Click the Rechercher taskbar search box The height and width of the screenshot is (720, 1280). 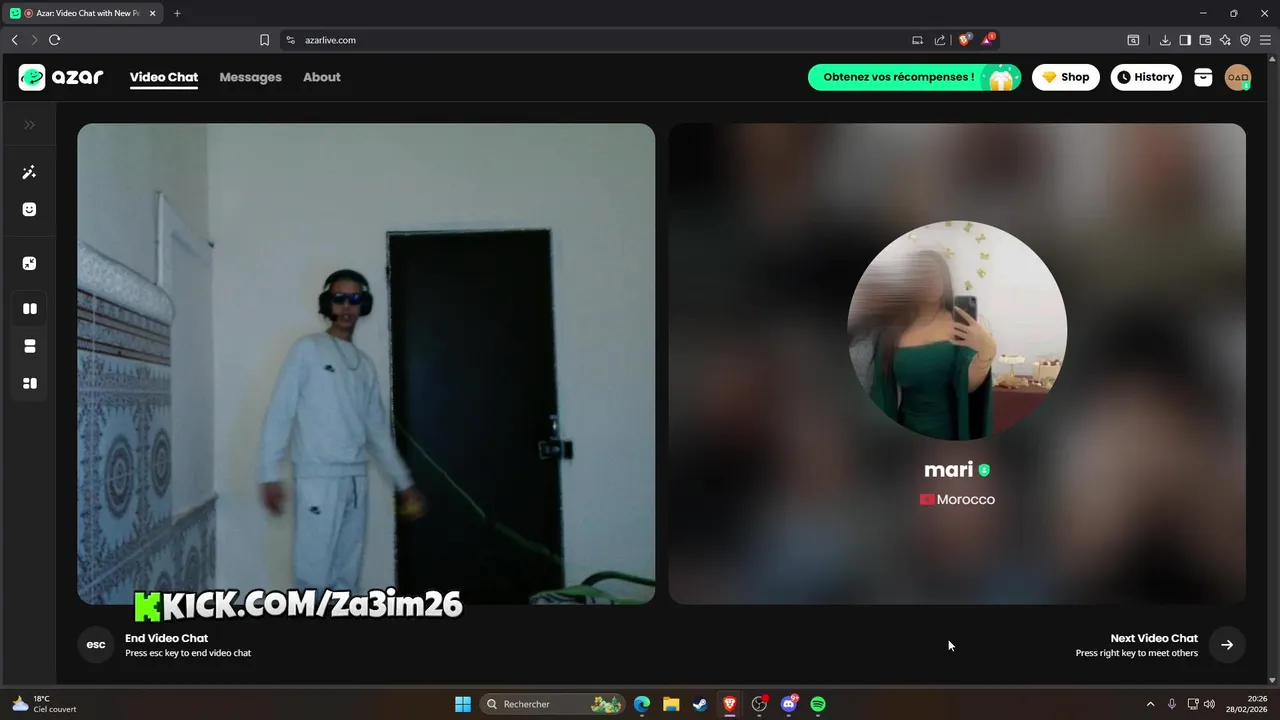coord(552,704)
